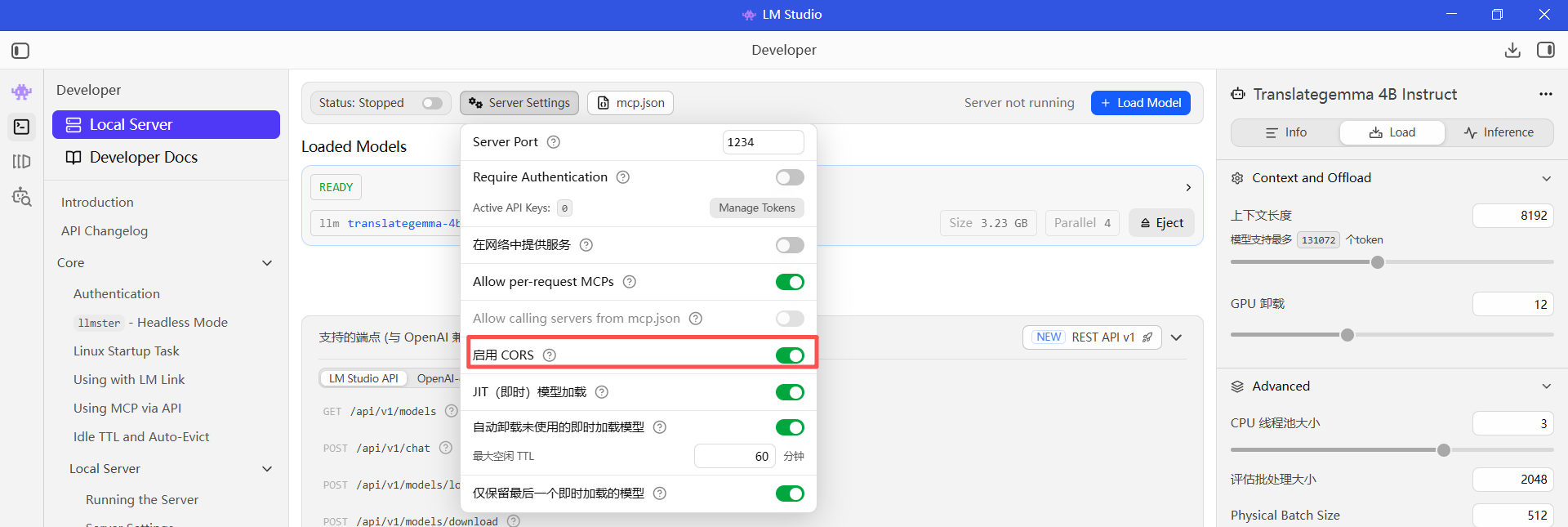Click help icon beside /api/v1/models/download

[x=514, y=520]
